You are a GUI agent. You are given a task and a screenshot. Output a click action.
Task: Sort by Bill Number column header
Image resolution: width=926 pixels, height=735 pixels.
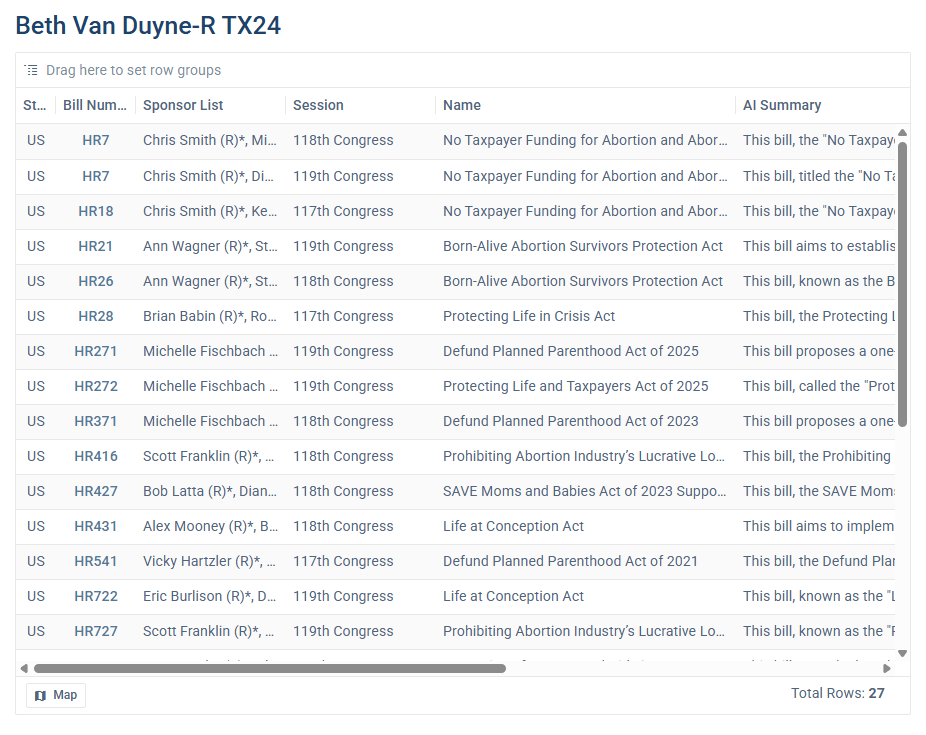pos(95,105)
